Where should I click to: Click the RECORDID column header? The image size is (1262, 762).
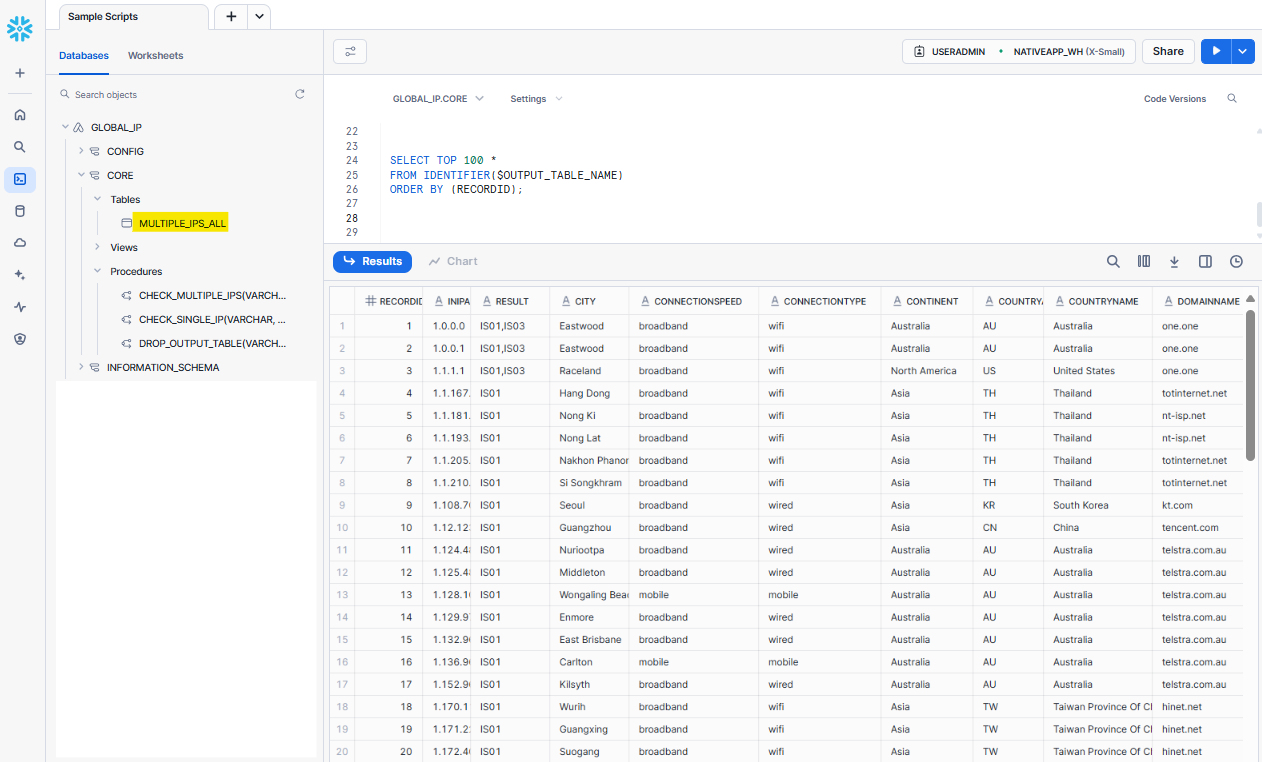[389, 301]
